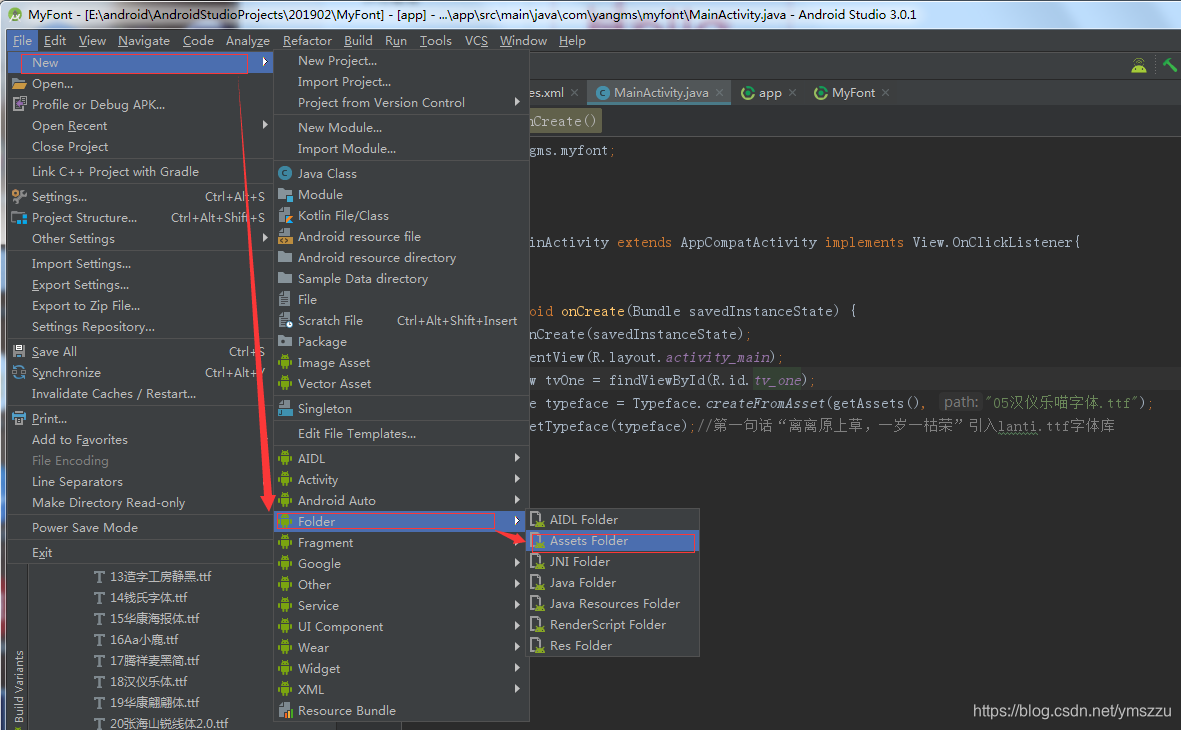
Task: Click the Android device icon in top toolbar
Action: coord(1139,66)
